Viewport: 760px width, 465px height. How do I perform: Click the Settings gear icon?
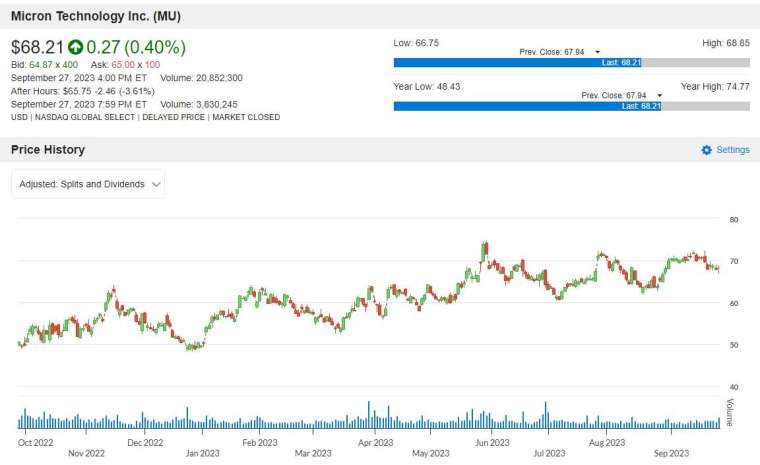(706, 150)
